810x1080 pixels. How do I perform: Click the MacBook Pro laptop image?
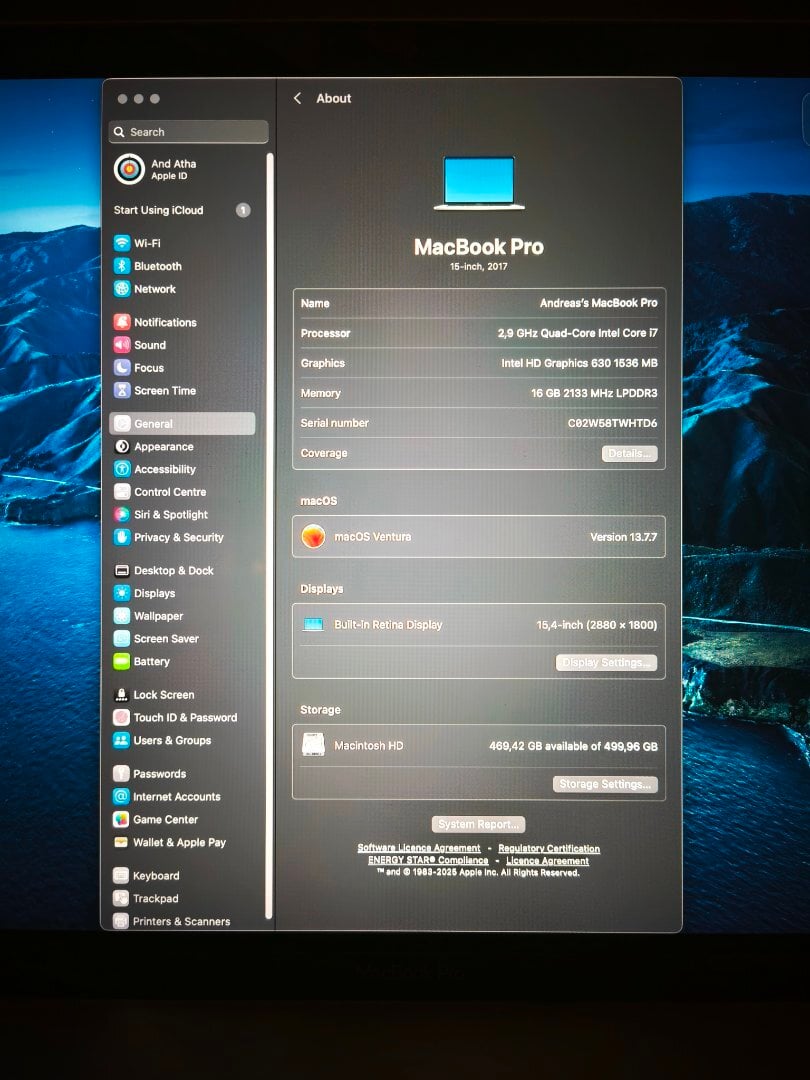click(479, 183)
